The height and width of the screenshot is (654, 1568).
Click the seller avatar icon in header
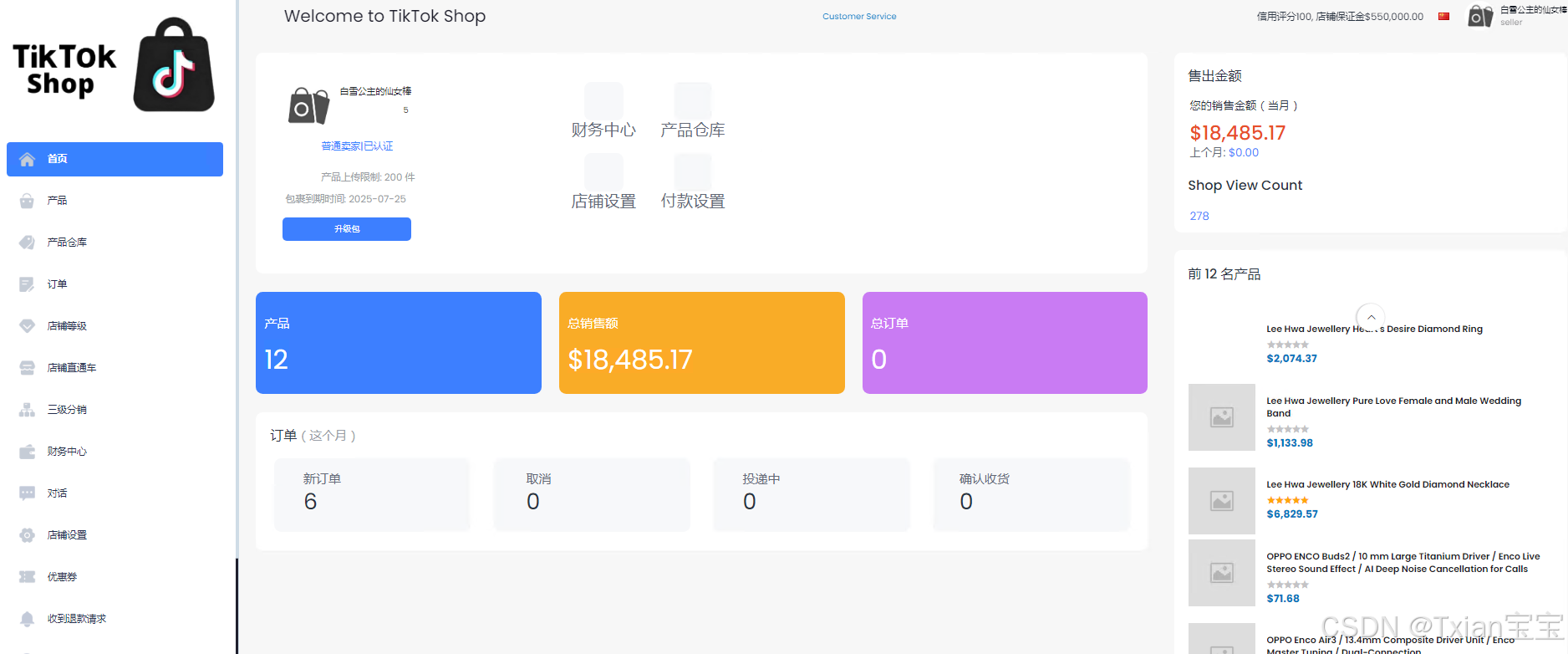(x=1480, y=16)
